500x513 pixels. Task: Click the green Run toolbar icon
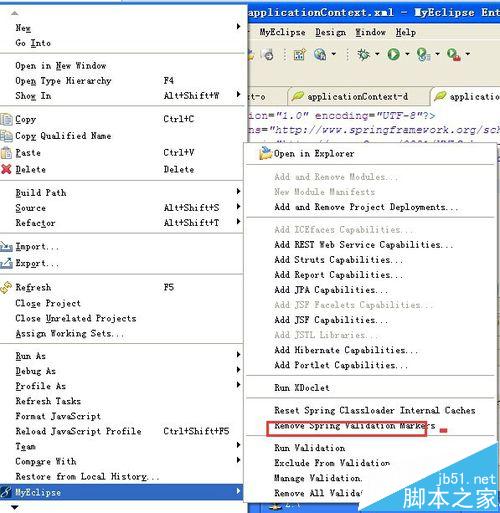(x=393, y=54)
